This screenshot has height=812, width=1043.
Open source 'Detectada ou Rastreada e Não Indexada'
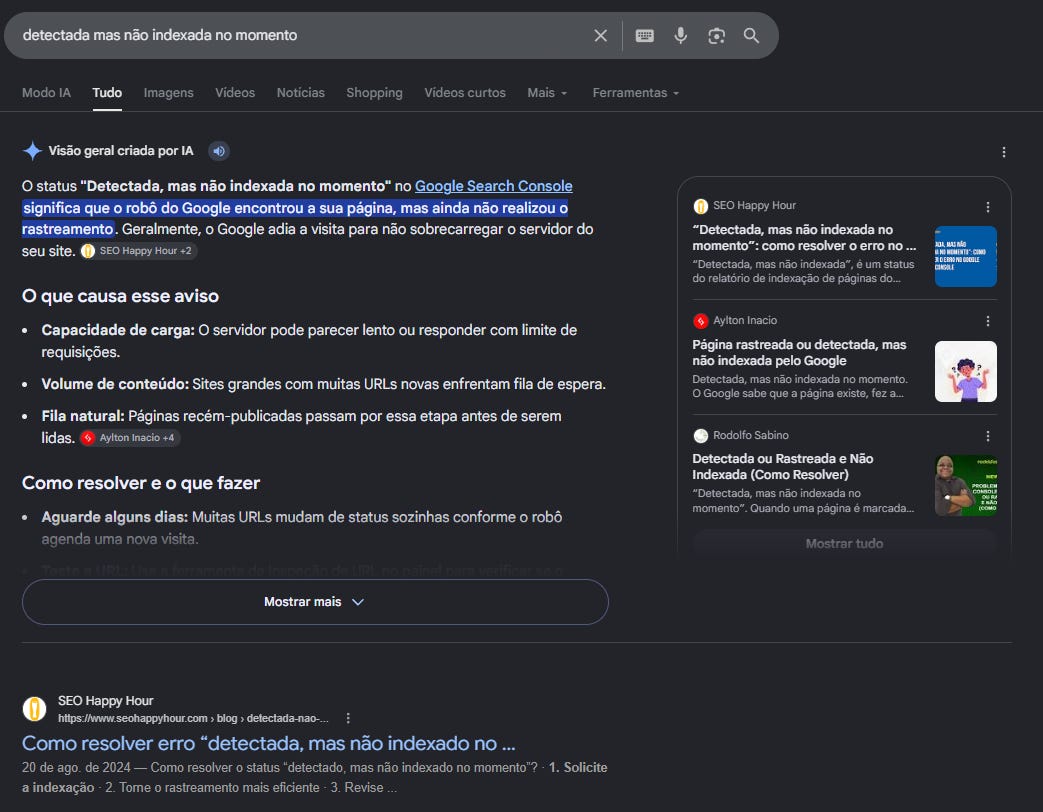782,466
